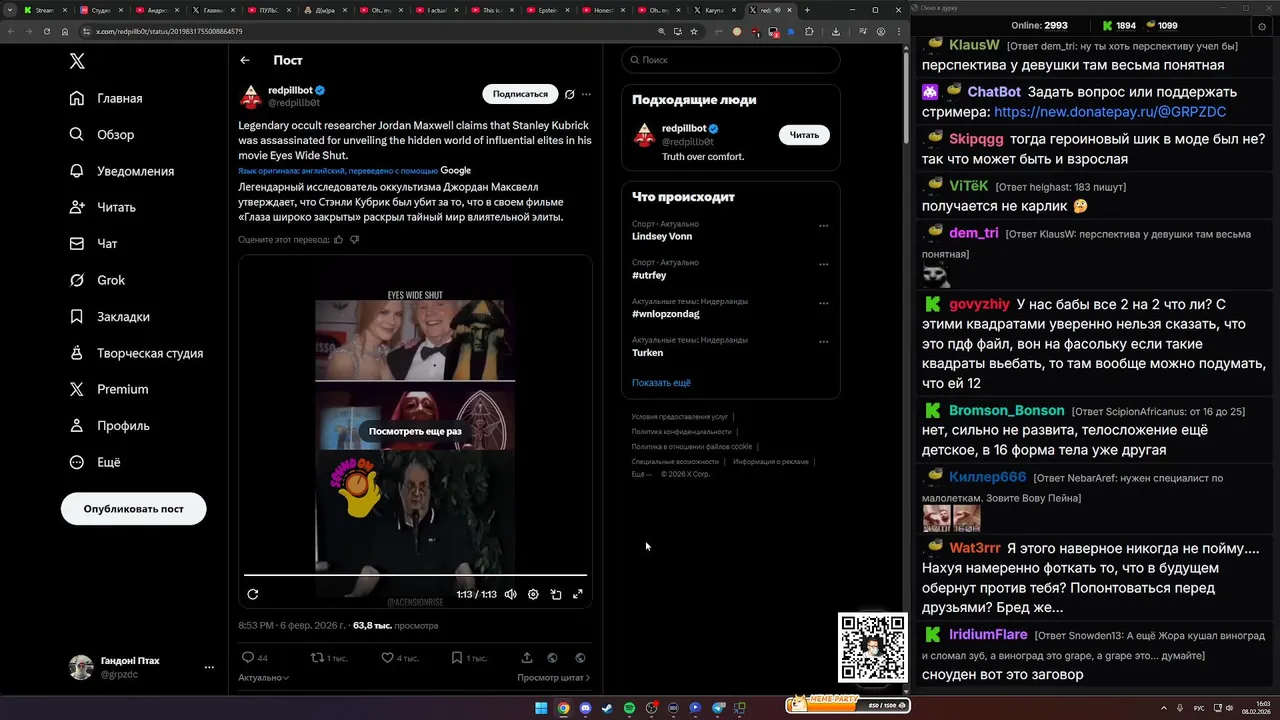This screenshot has width=1280, height=720.
Task: Click the Читать button for redpillbot
Action: 804,135
